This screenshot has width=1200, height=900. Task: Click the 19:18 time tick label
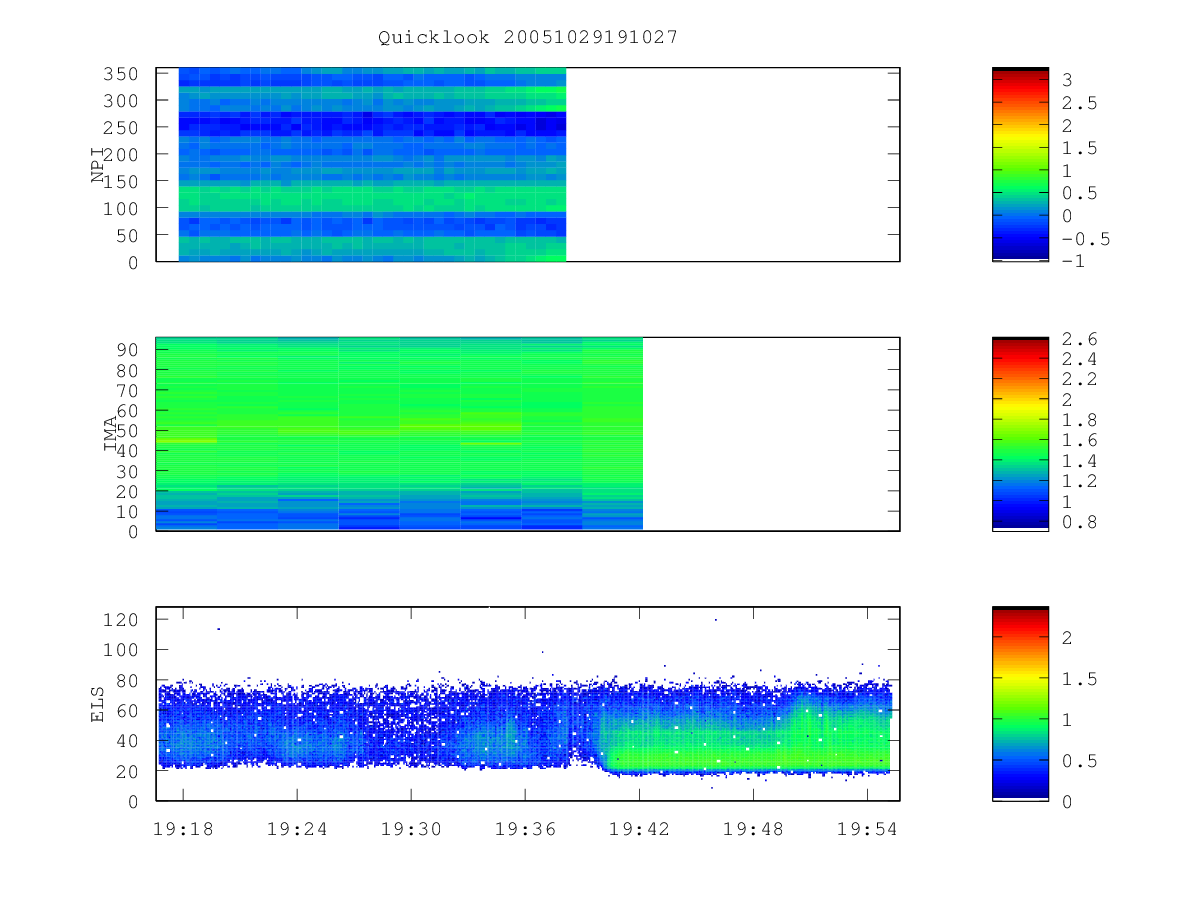[182, 828]
